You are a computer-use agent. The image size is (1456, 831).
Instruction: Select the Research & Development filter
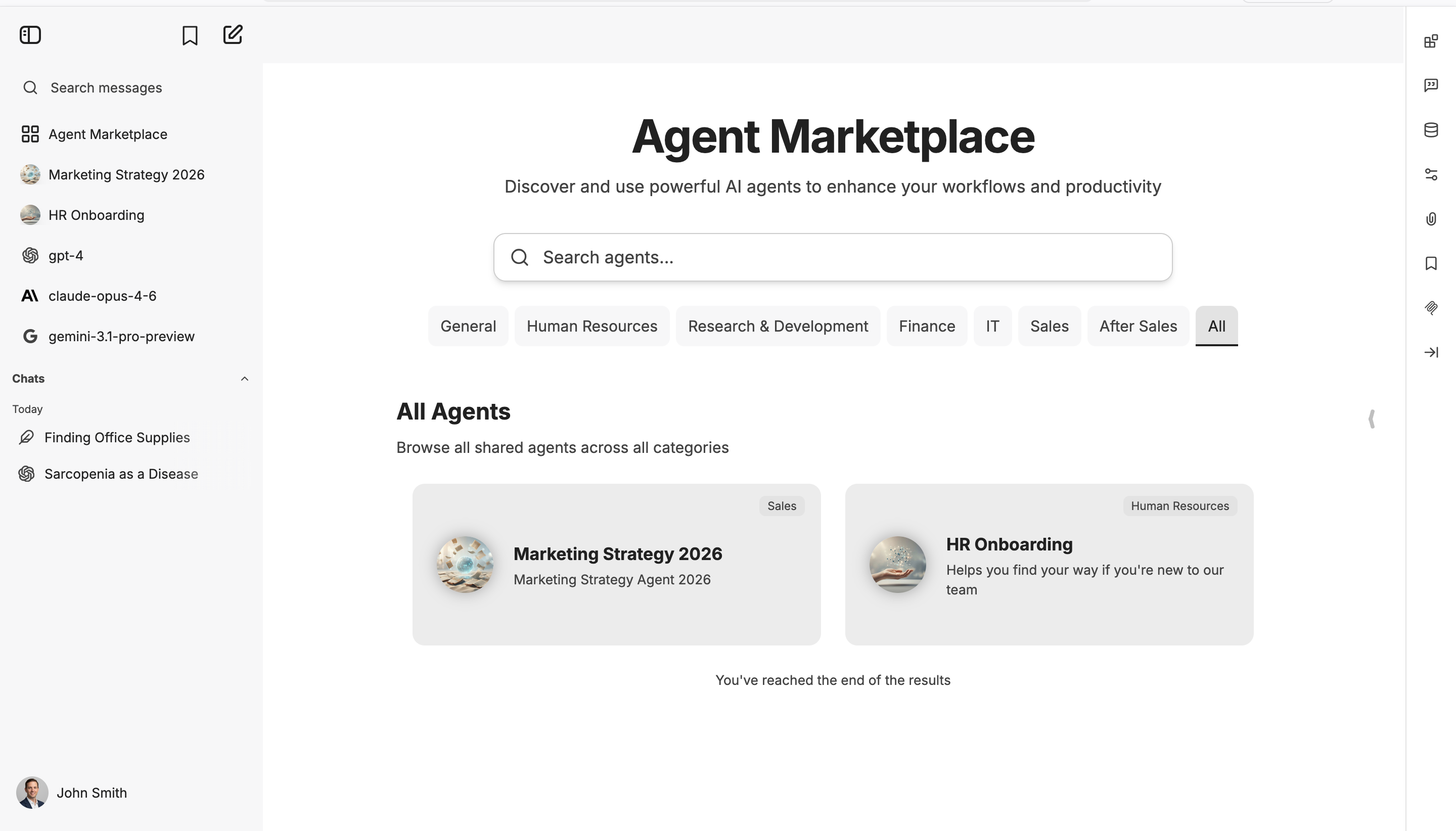[778, 326]
